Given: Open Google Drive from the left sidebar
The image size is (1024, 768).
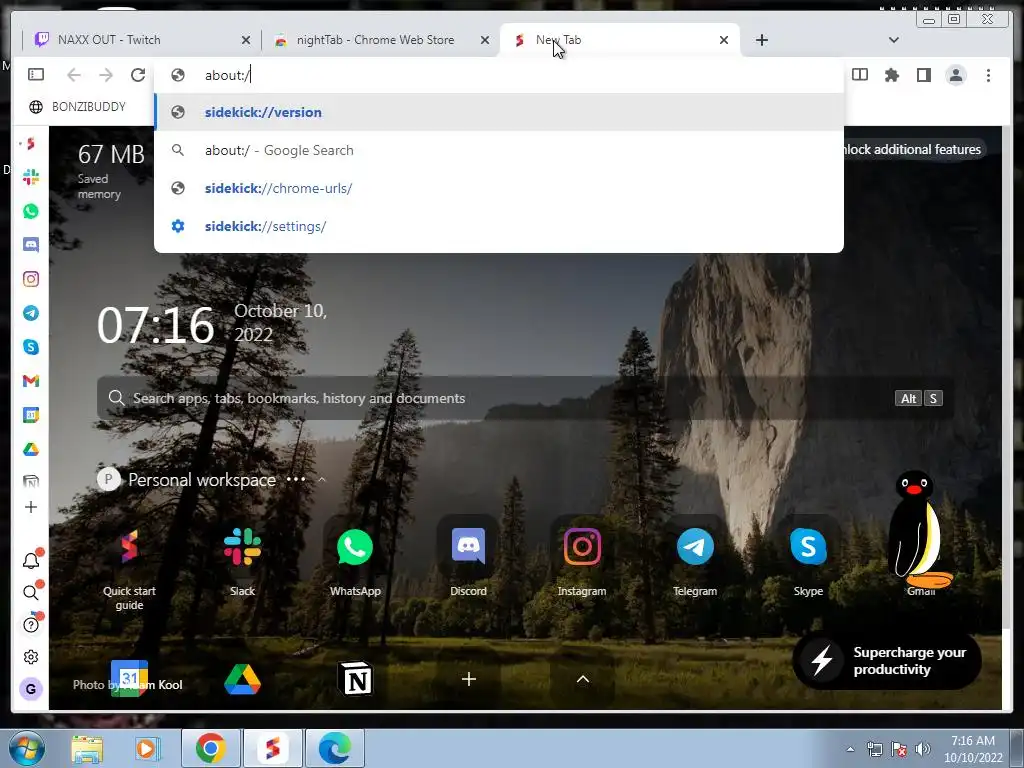Looking at the screenshot, I should [x=31, y=449].
